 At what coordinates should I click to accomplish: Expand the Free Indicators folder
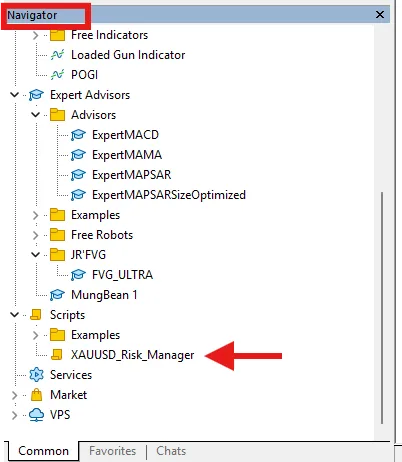35,35
